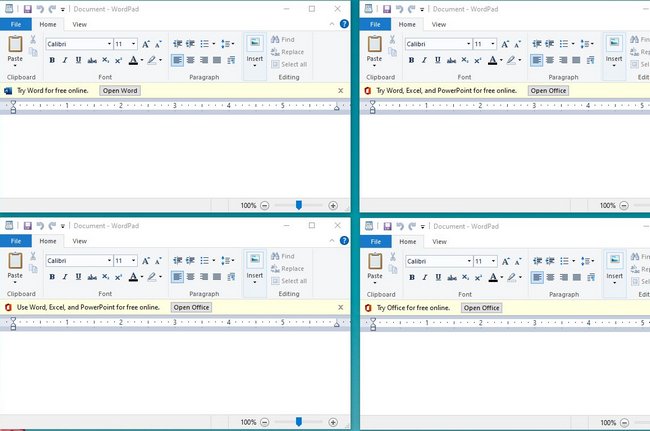Click Insert picture icon in 'Try Office for free' window
Viewport: 650px width, 431px height.
pyautogui.click(x=614, y=260)
